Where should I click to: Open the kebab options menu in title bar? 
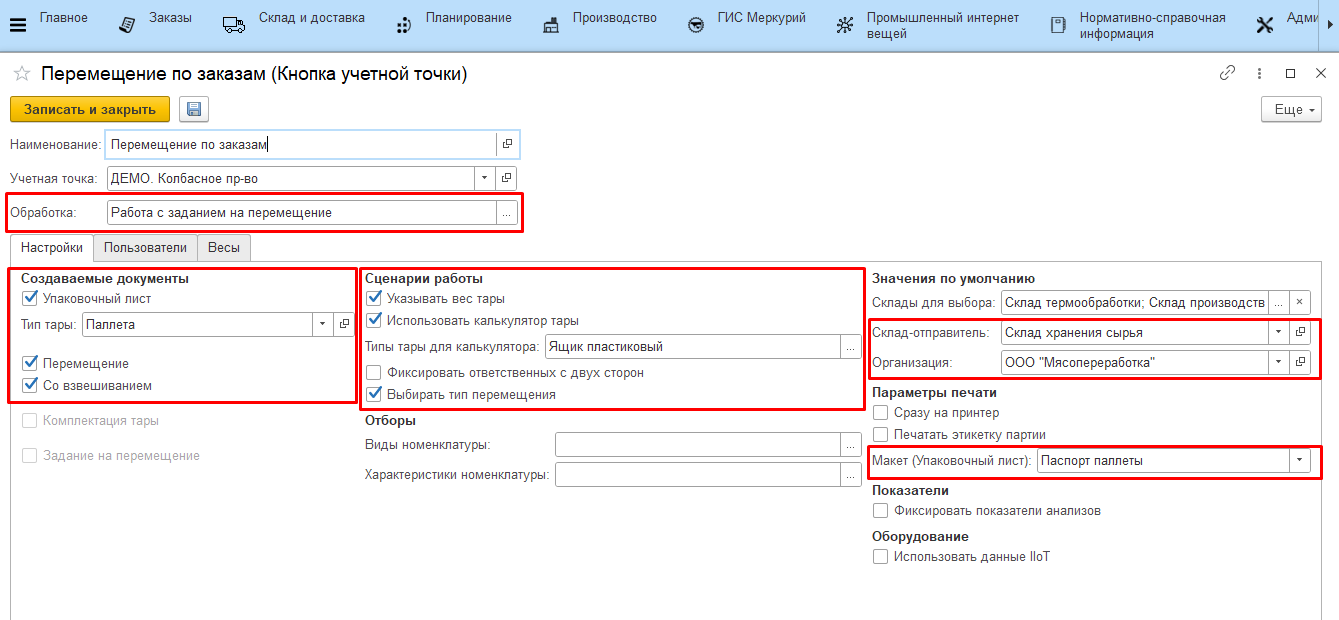[1259, 73]
